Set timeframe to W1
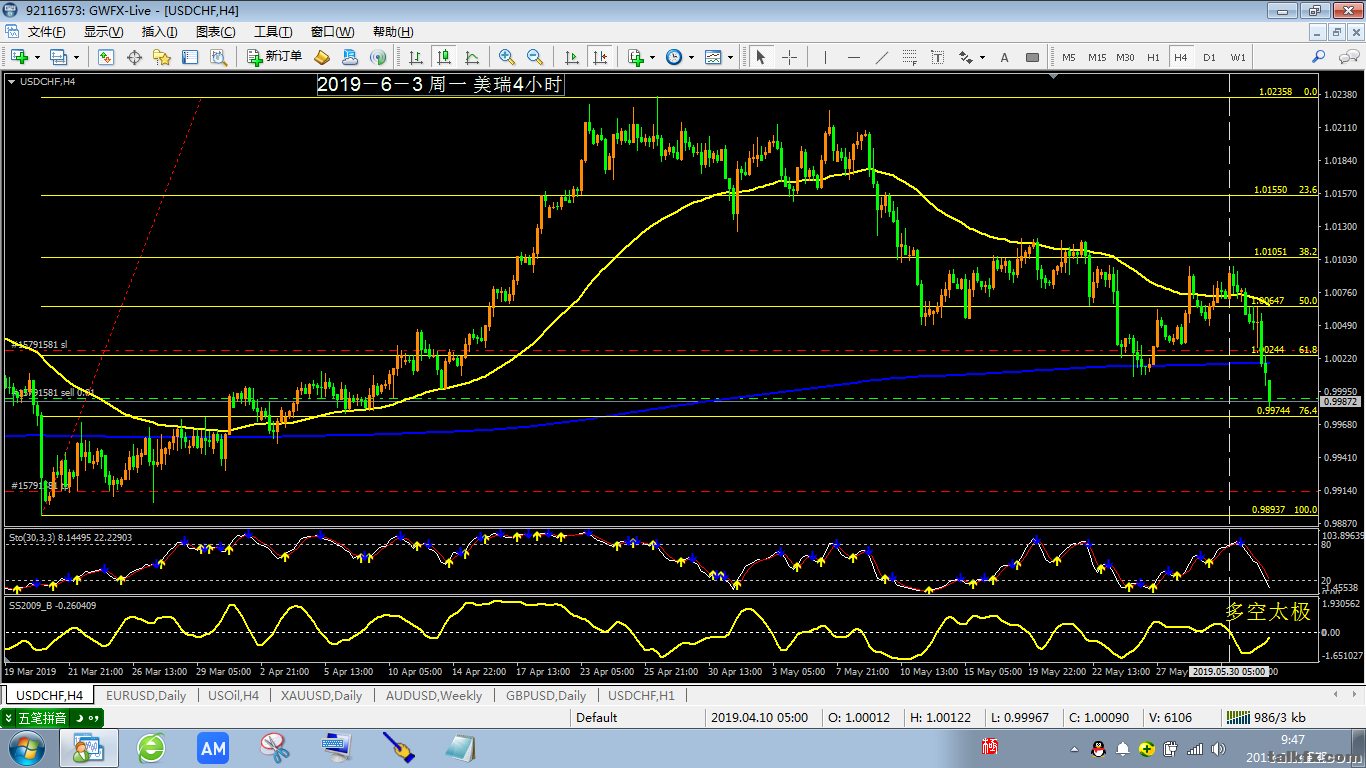Screen dimensions: 1366x768 click(x=1238, y=57)
